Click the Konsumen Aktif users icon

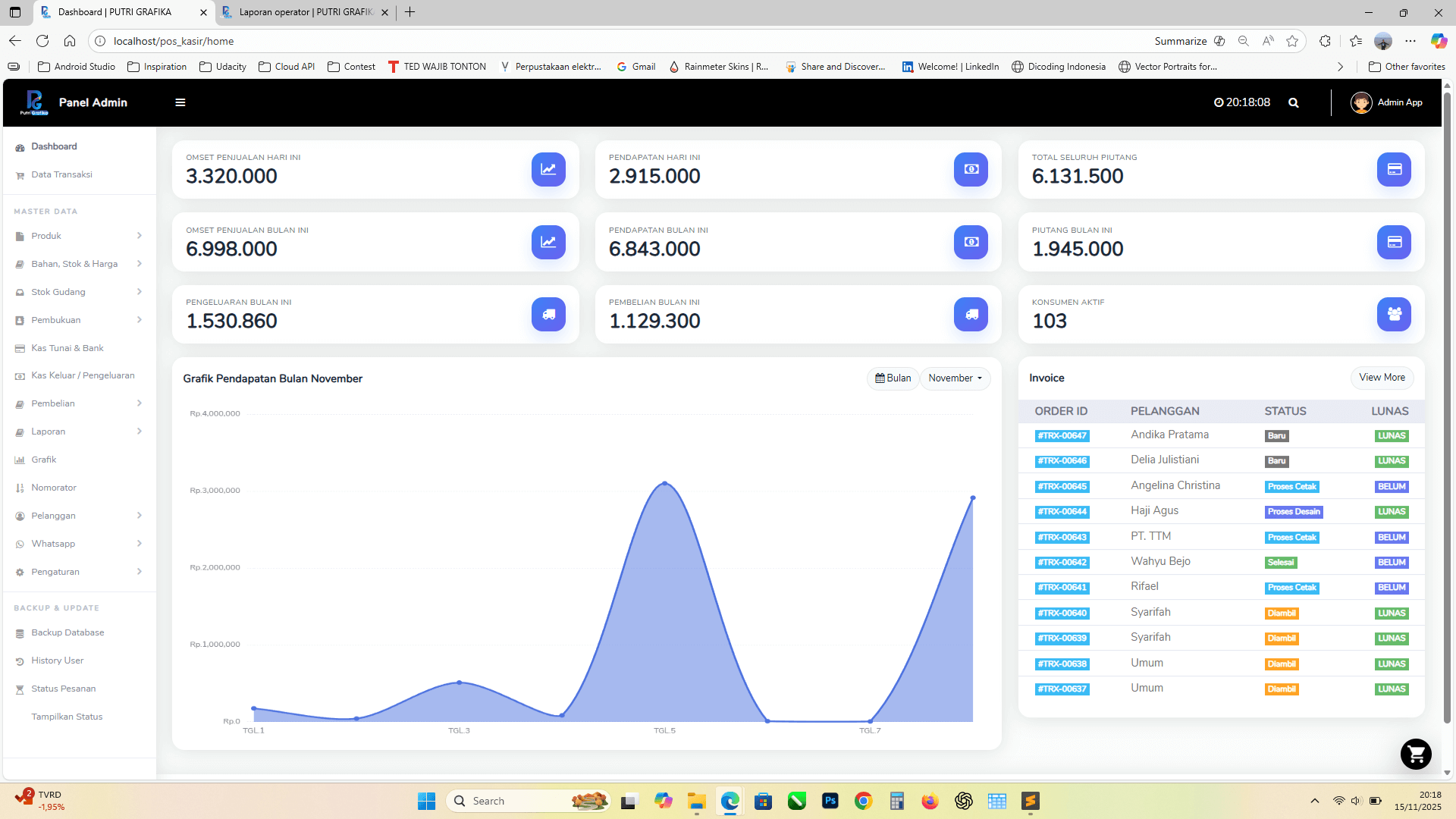pyautogui.click(x=1394, y=314)
